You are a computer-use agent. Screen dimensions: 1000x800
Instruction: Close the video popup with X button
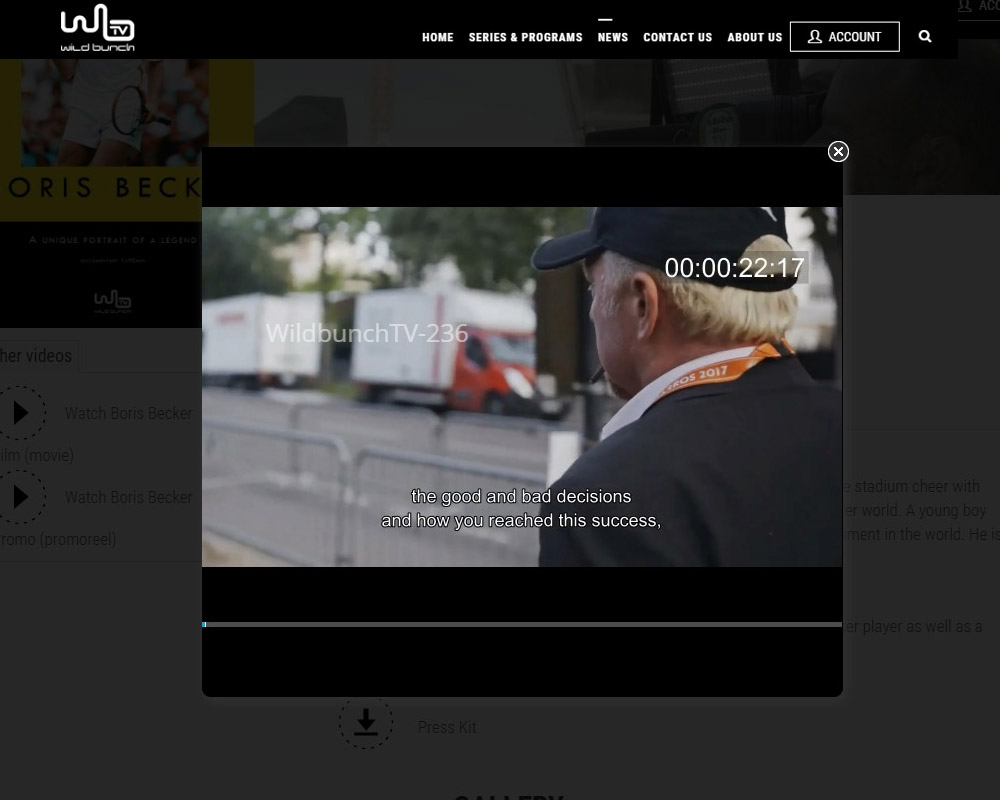pos(838,151)
